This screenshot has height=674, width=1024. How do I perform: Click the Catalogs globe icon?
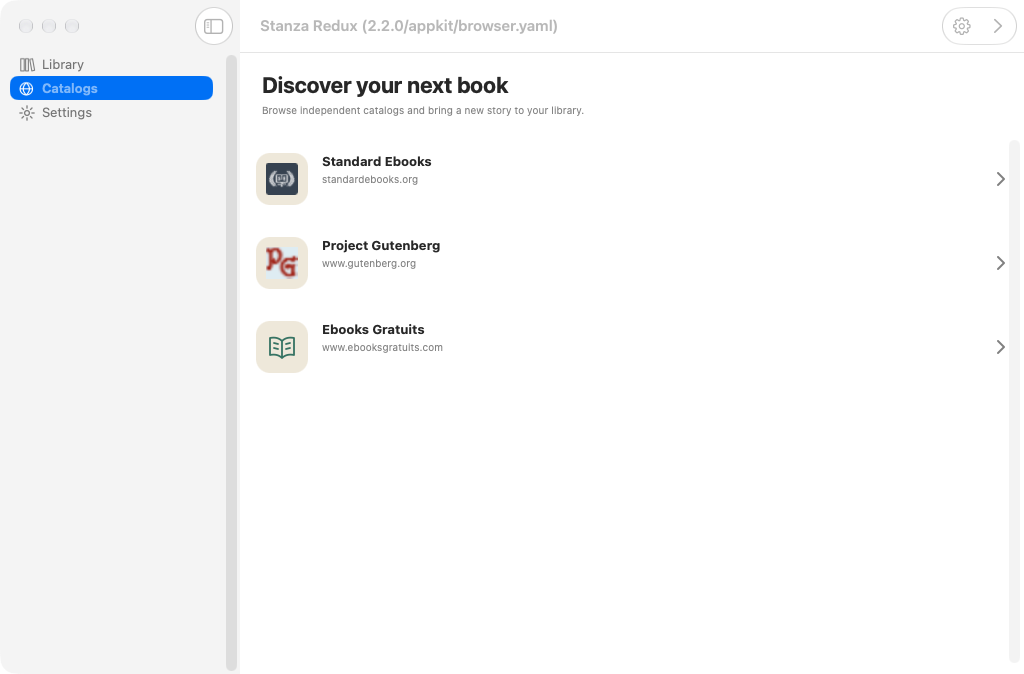coord(27,88)
